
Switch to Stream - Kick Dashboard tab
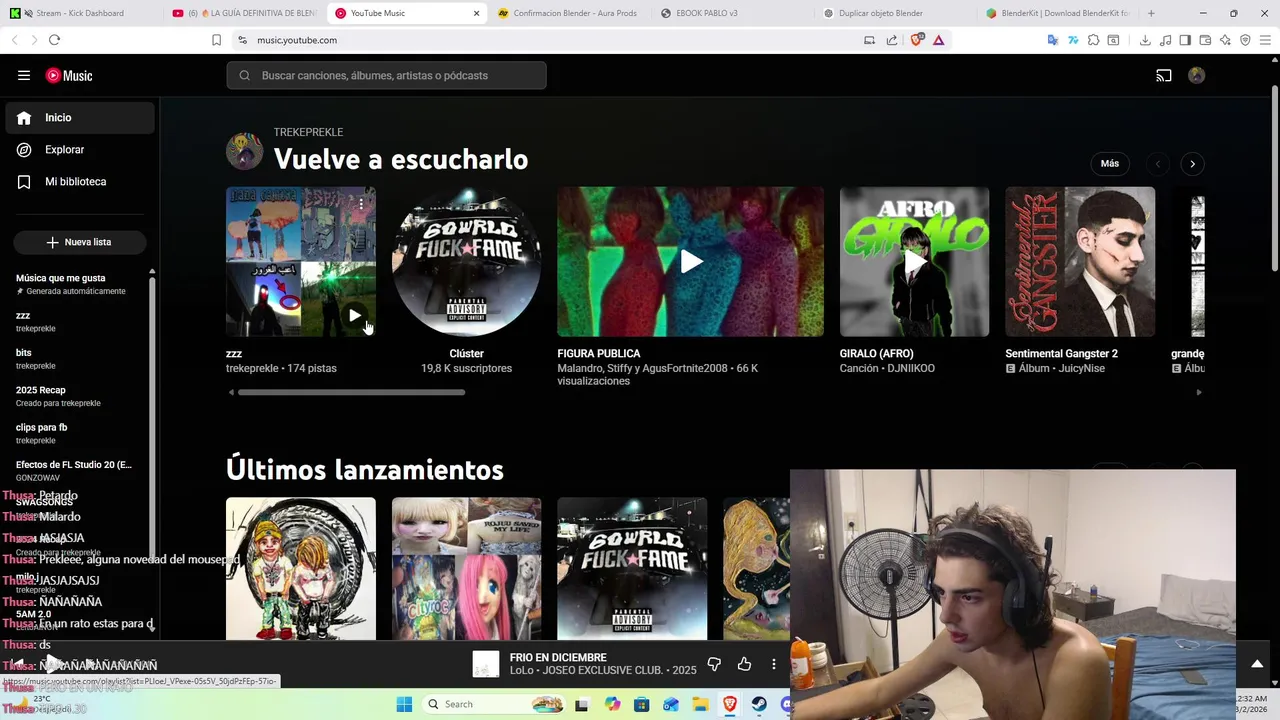click(x=80, y=13)
